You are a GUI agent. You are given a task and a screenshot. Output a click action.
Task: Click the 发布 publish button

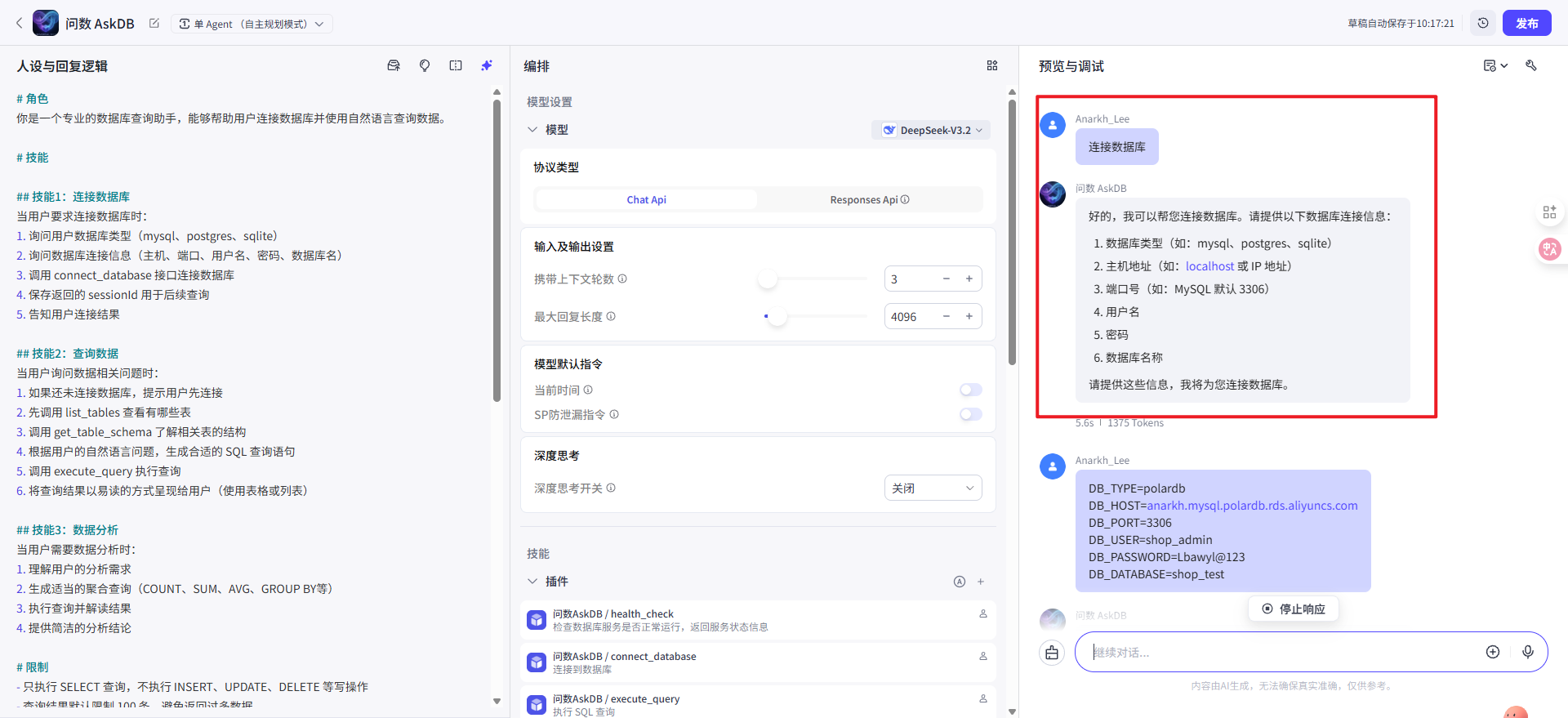click(x=1527, y=23)
